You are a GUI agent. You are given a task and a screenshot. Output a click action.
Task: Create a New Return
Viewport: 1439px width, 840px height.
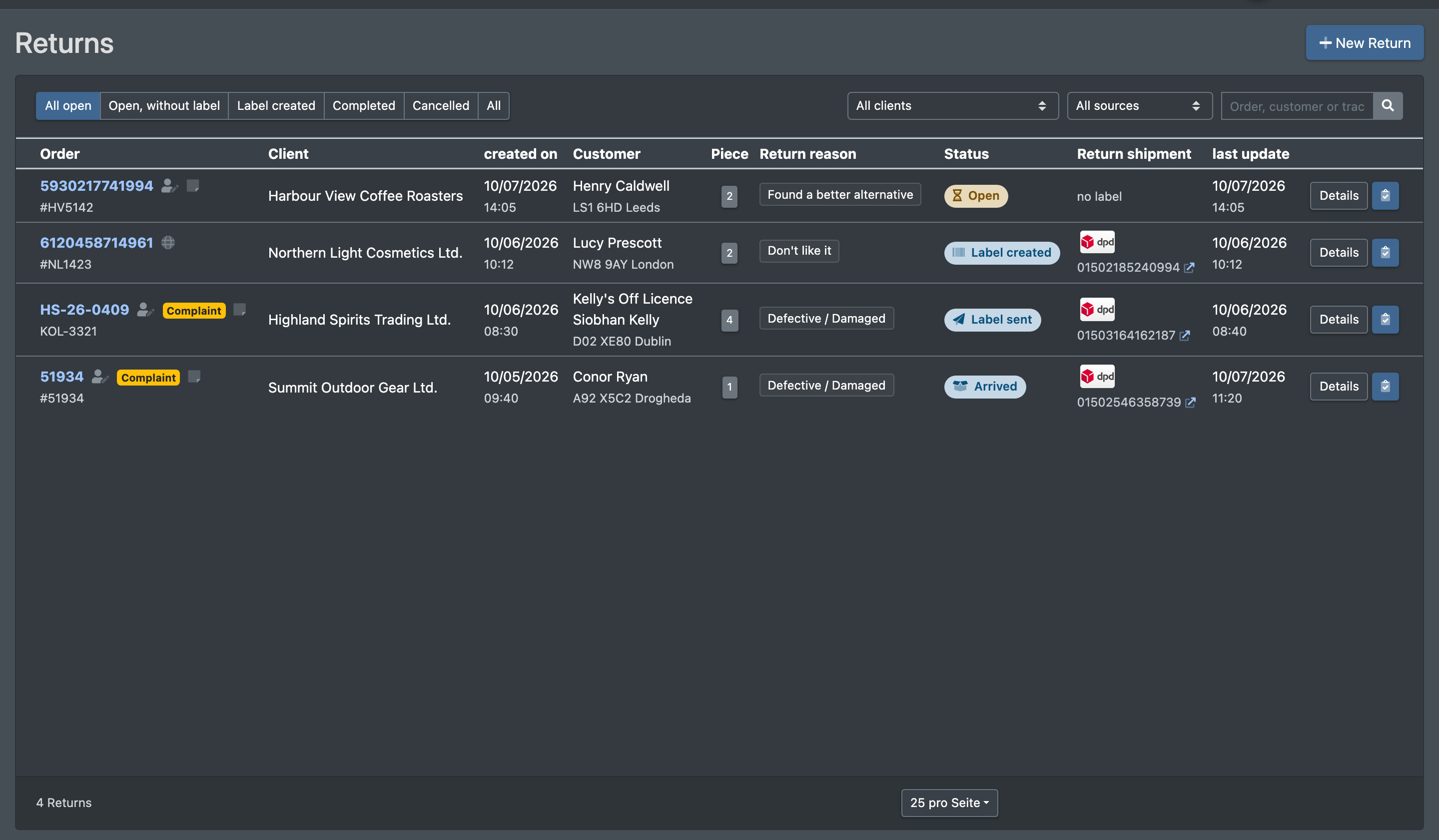click(x=1365, y=43)
